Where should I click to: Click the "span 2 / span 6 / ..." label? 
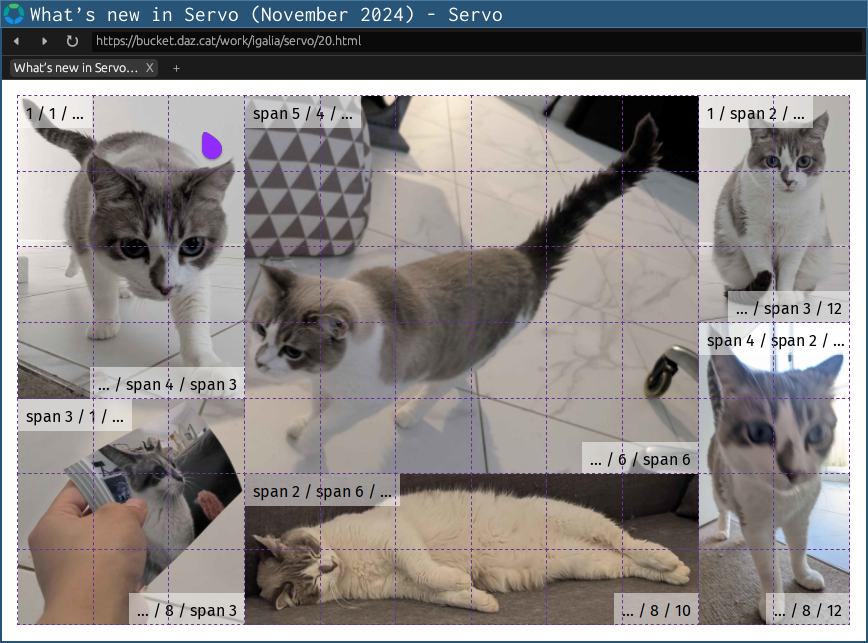[x=324, y=491]
